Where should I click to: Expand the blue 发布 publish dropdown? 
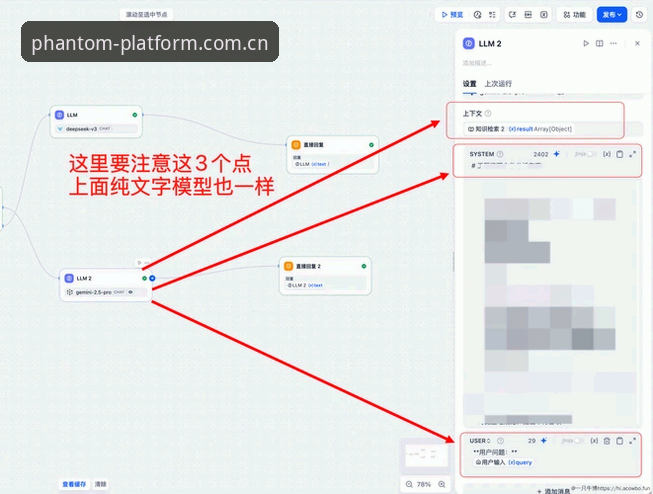point(612,15)
